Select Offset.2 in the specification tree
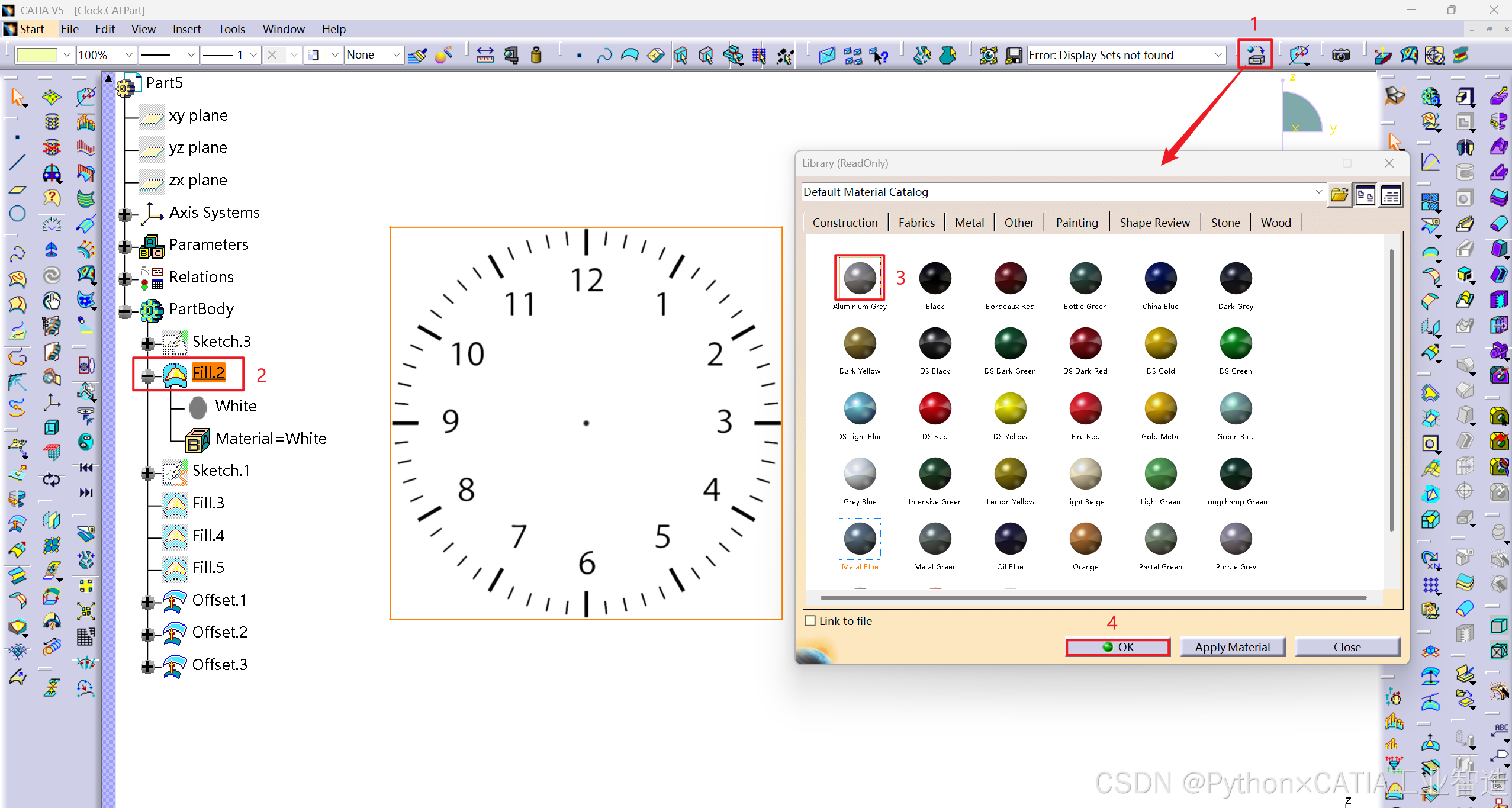 pyautogui.click(x=220, y=632)
